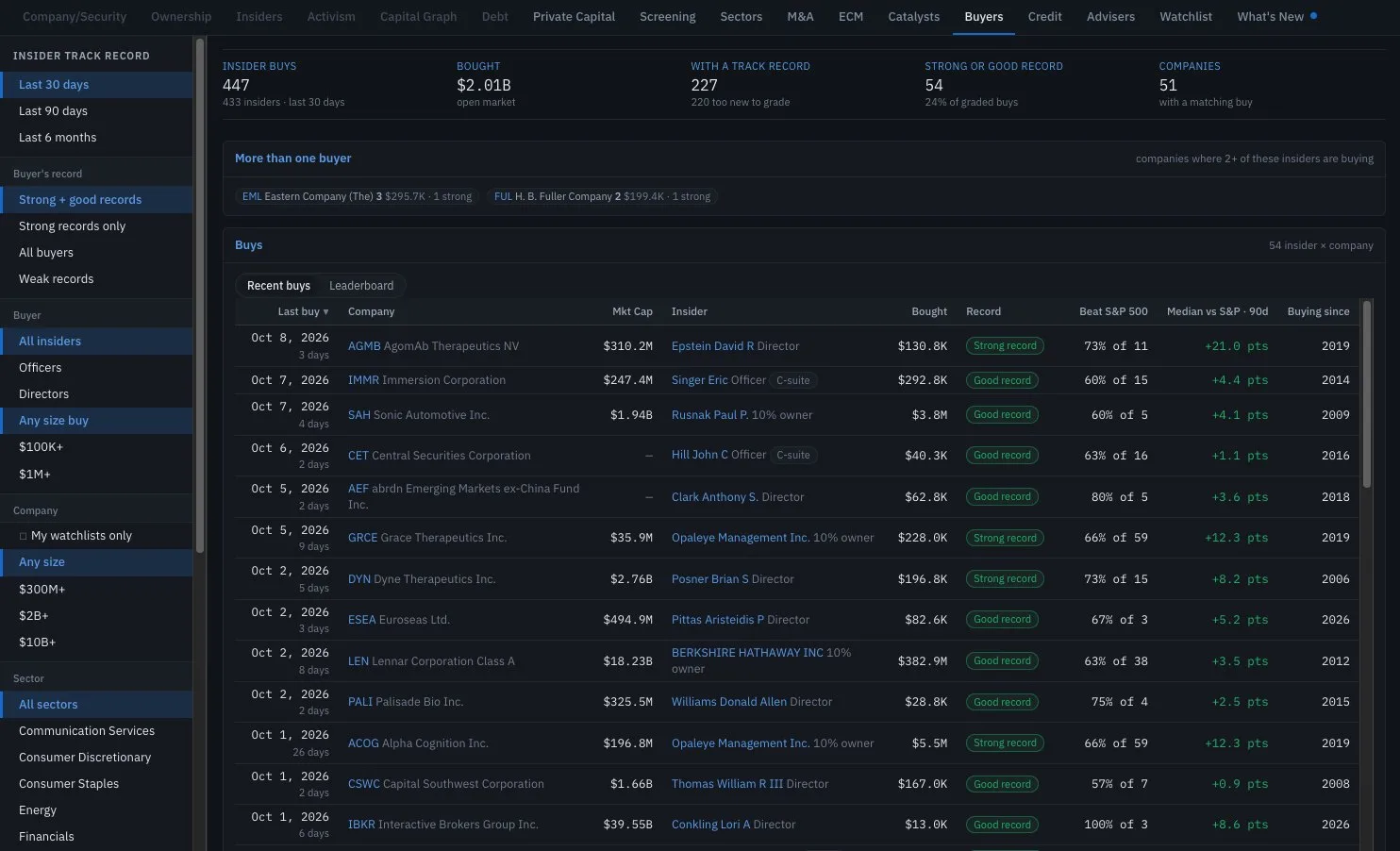This screenshot has width=1400, height=851.
Task: Choose the Last 6 months period
Action: coord(96,138)
